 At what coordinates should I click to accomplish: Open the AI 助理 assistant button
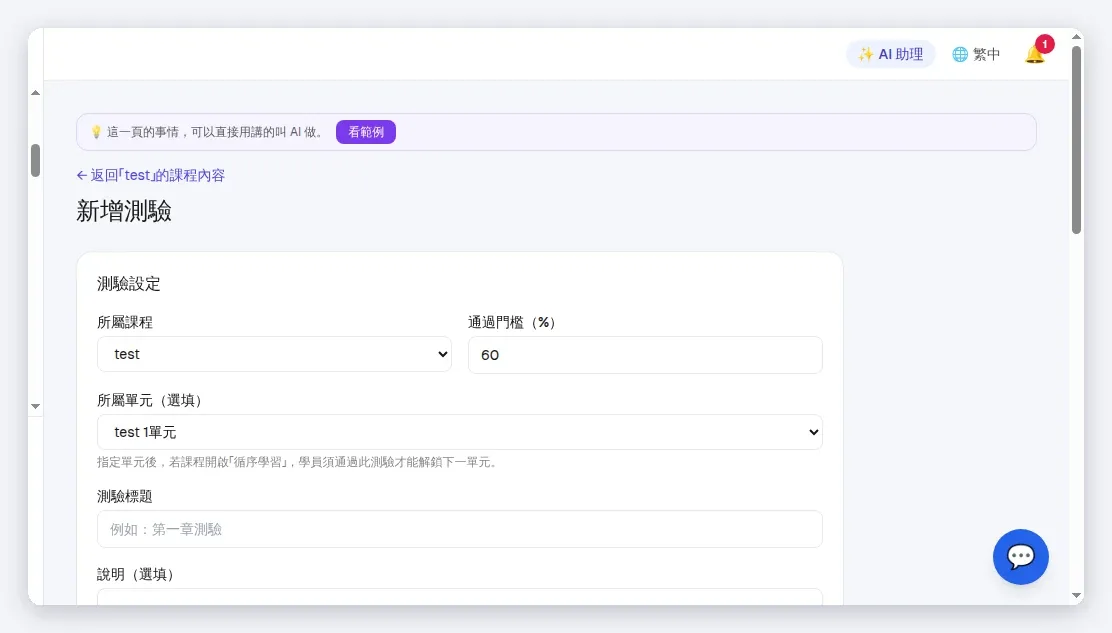tap(890, 54)
